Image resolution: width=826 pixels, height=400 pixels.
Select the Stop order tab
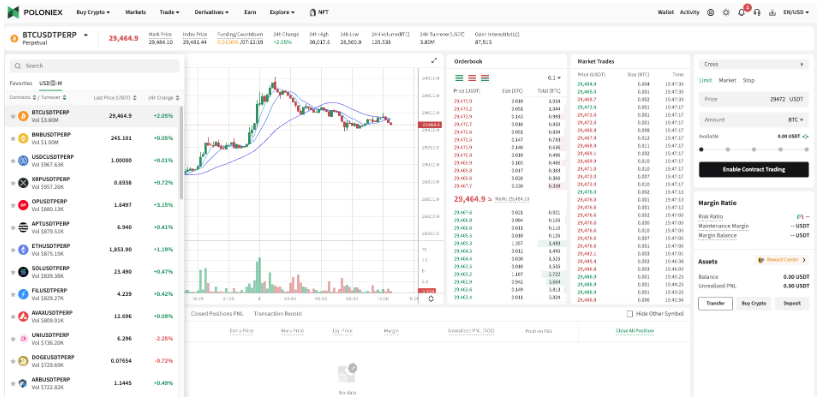pos(749,81)
